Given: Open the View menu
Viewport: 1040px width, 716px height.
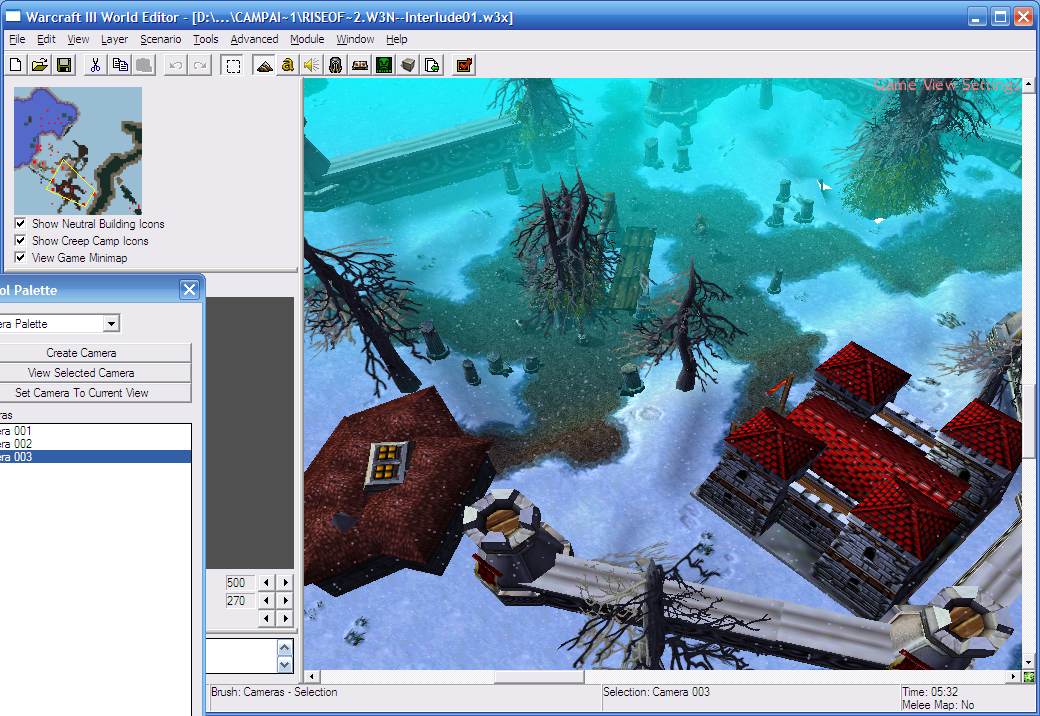Looking at the screenshot, I should pos(78,39).
